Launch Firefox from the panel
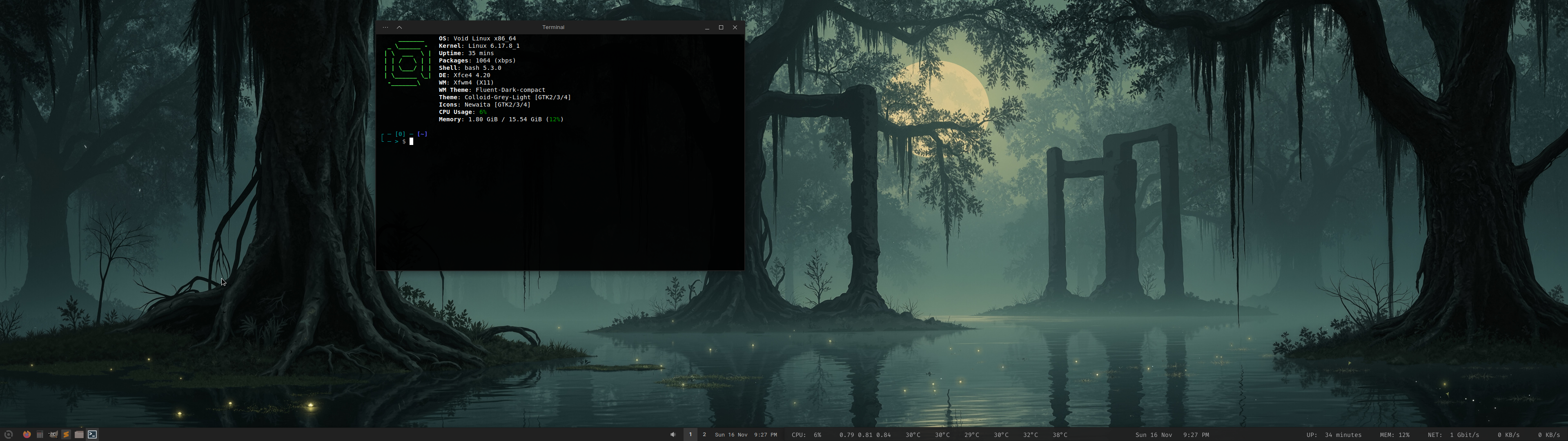 pyautogui.click(x=27, y=434)
